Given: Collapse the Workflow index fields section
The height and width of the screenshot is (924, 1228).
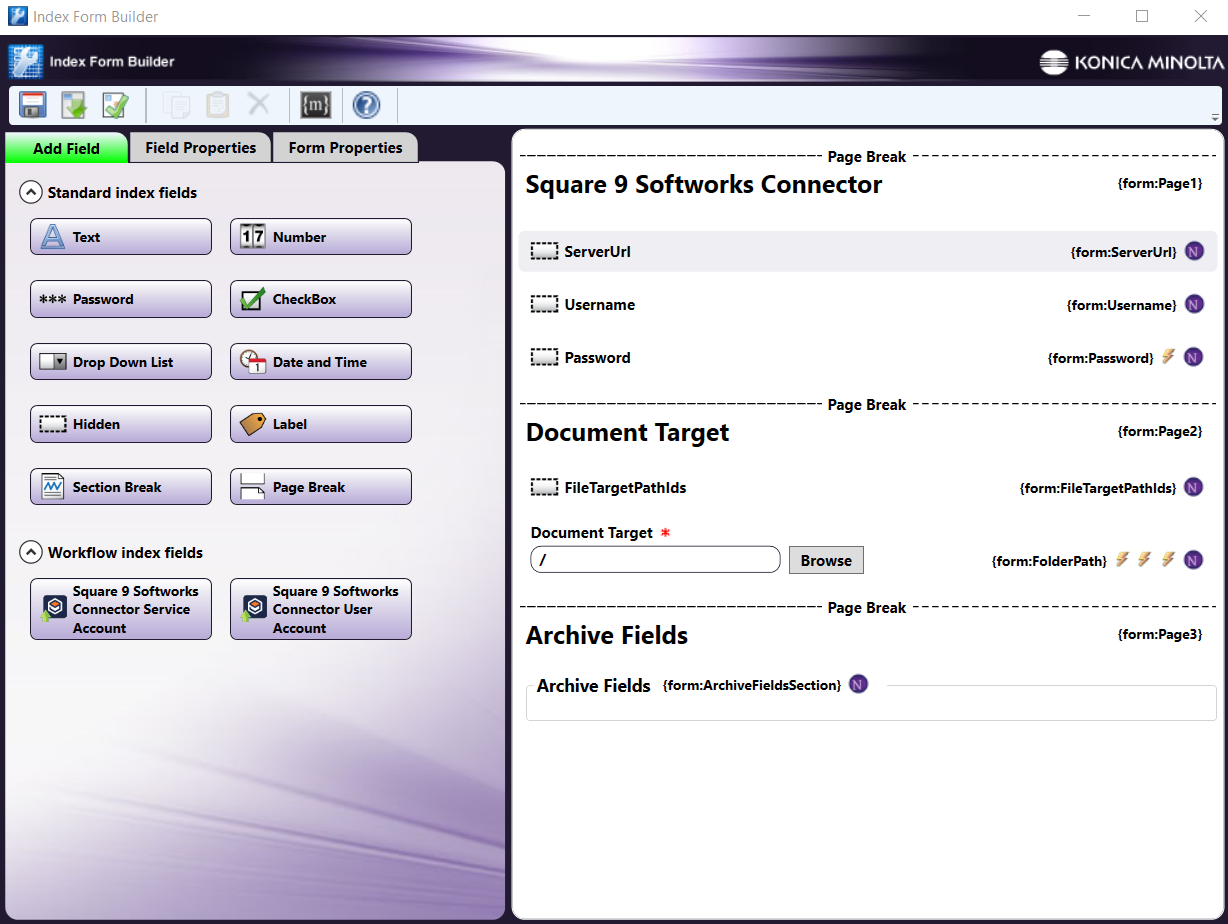Looking at the screenshot, I should [x=31, y=552].
